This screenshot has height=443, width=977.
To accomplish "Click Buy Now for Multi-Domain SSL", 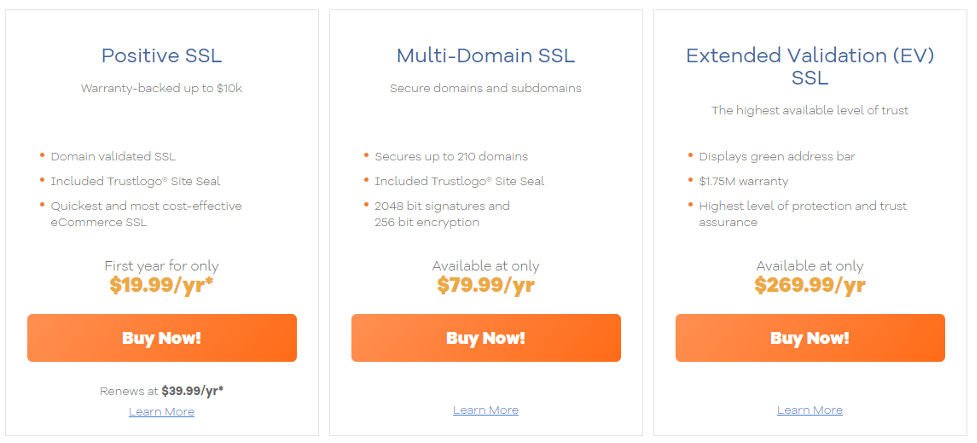I will [486, 338].
